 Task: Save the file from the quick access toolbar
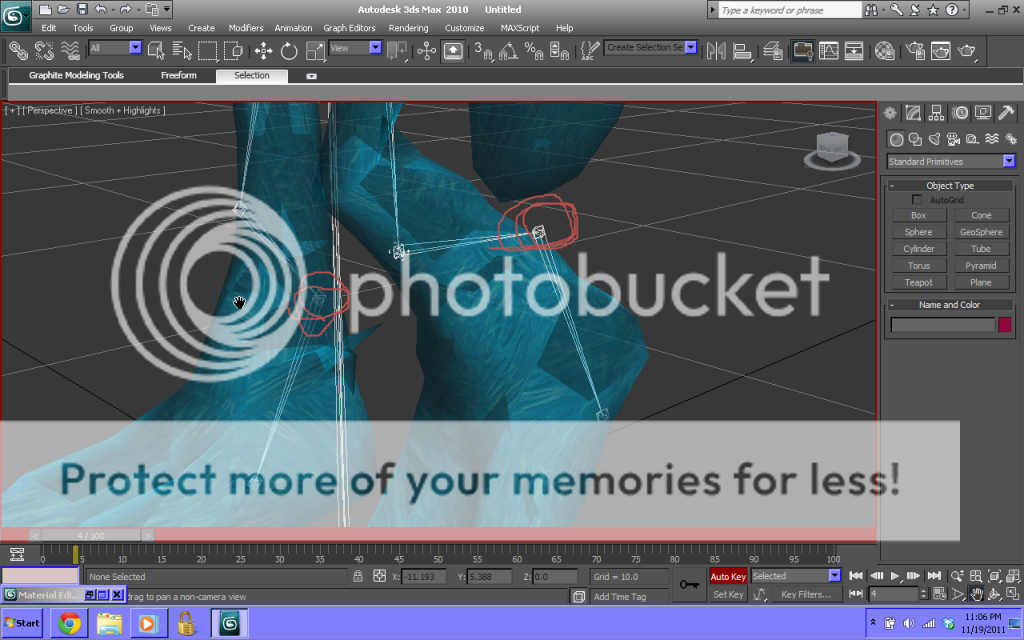pos(82,9)
